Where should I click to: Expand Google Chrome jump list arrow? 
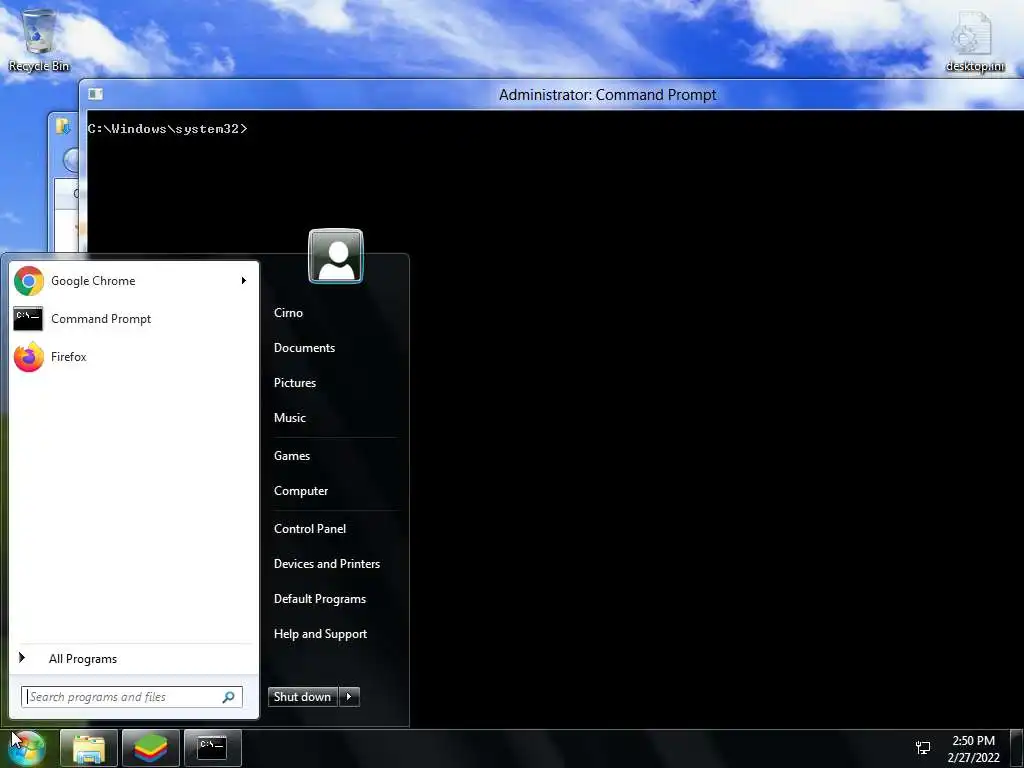point(244,281)
